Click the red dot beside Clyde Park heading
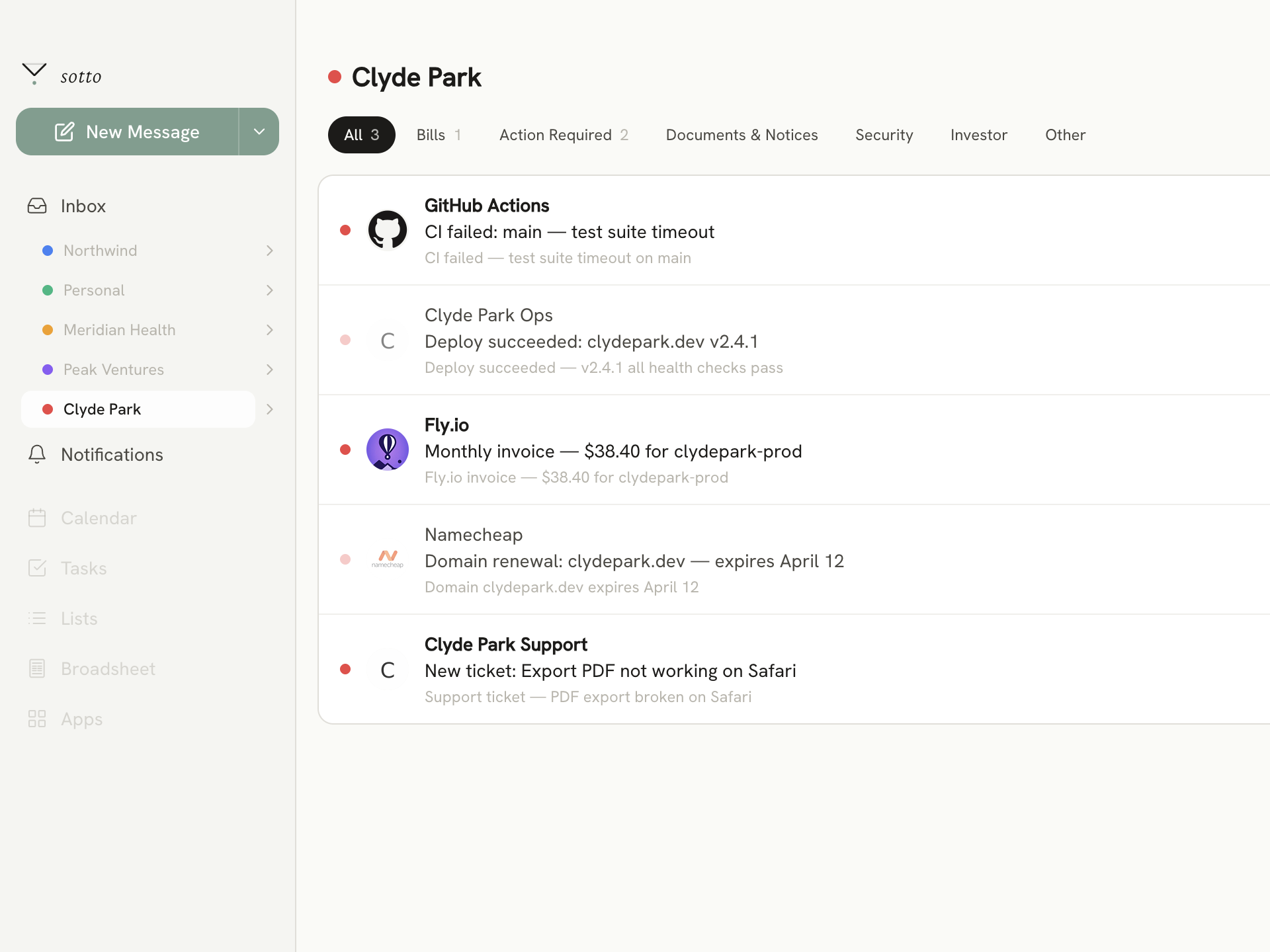 coord(335,77)
